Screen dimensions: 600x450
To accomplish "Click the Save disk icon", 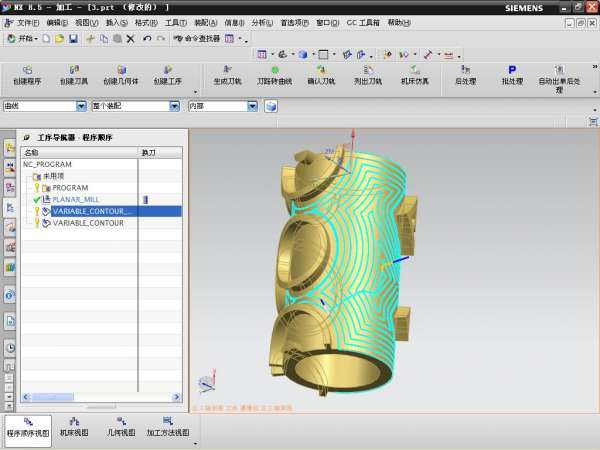I will (73, 38).
